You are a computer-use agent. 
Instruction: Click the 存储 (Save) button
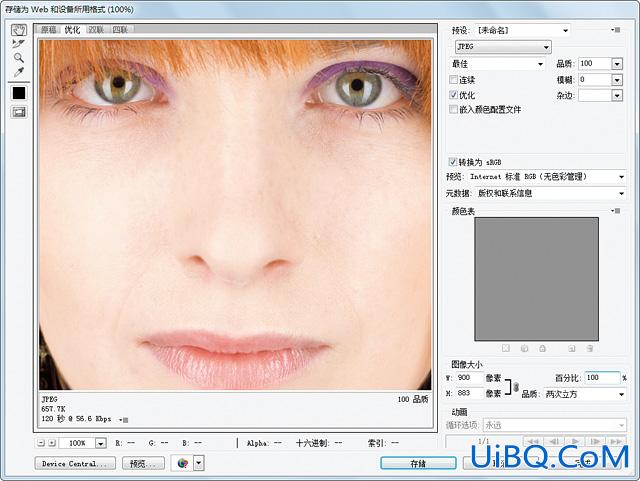pos(418,463)
